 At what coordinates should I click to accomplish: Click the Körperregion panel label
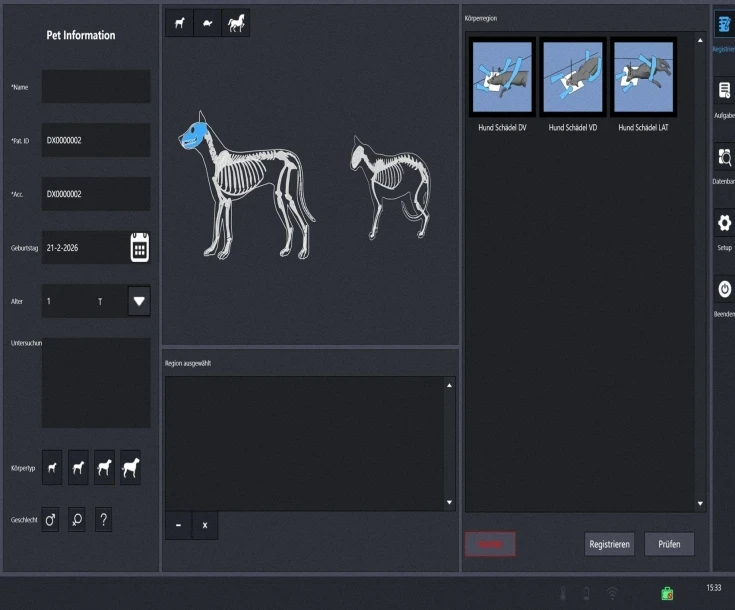point(481,18)
